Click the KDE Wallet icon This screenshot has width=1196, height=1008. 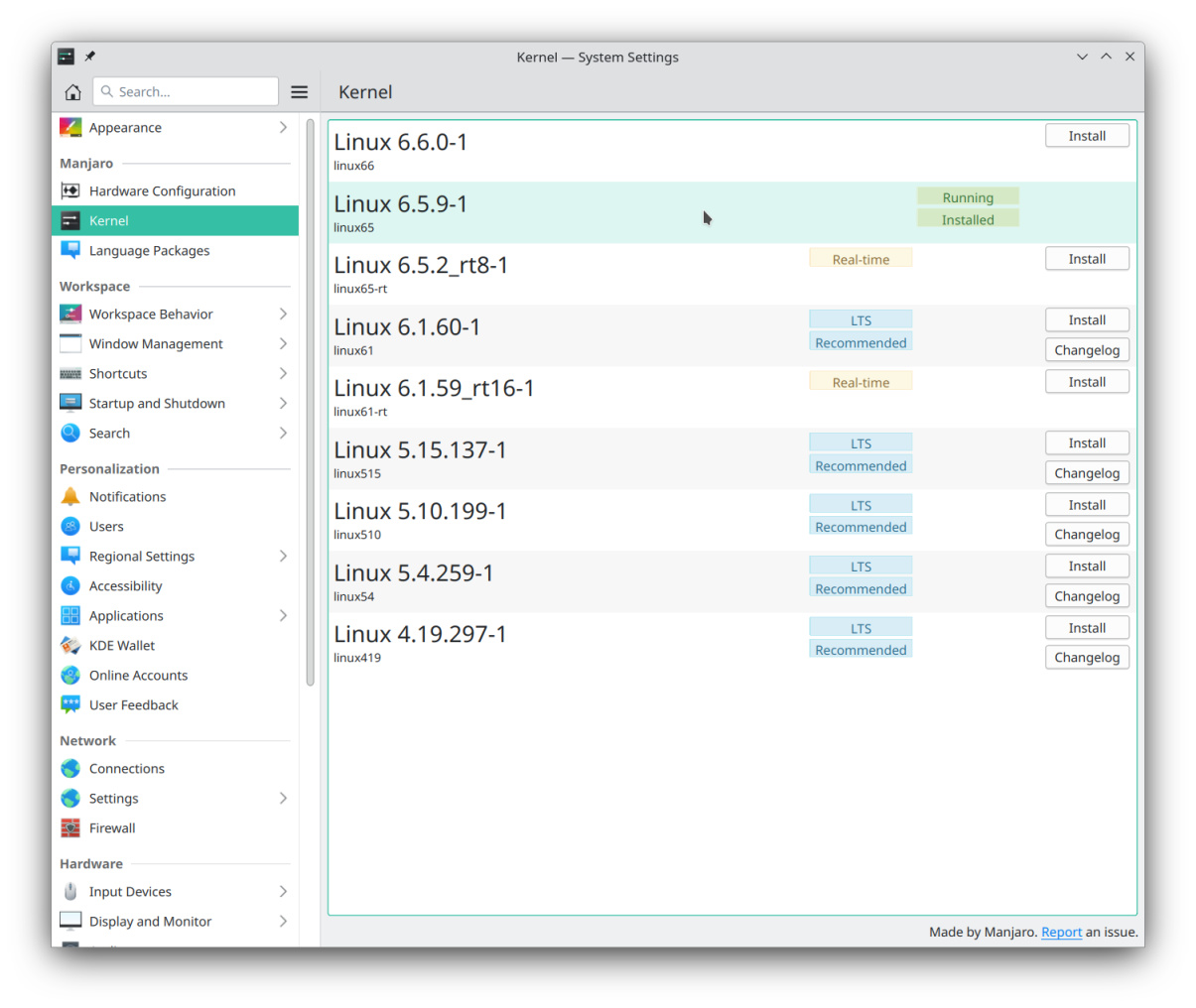click(70, 646)
